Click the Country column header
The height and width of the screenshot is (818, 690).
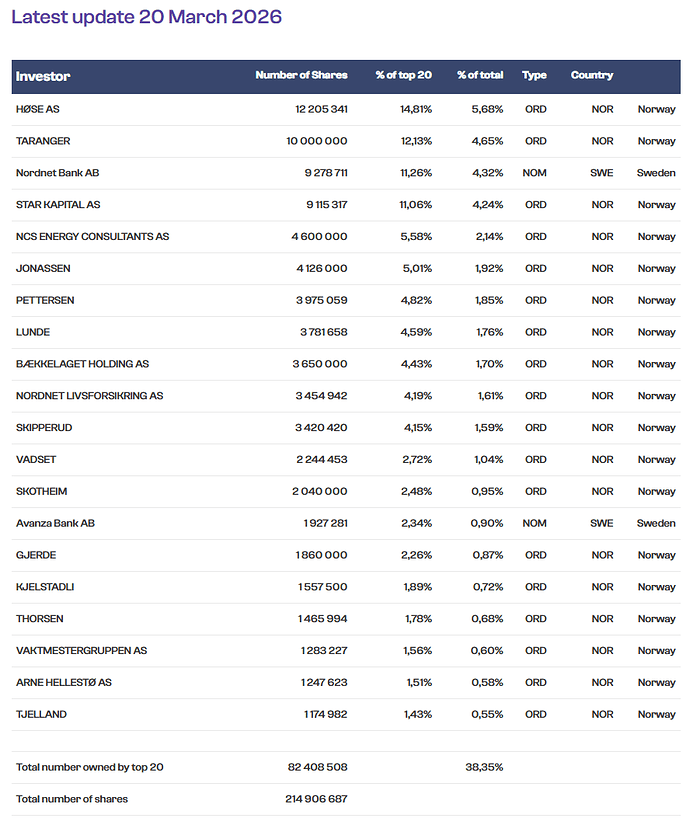pos(592,76)
